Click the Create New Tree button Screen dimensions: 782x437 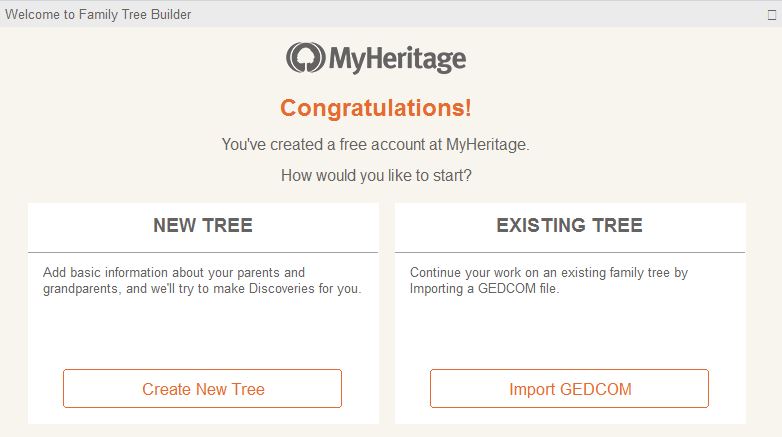point(203,389)
